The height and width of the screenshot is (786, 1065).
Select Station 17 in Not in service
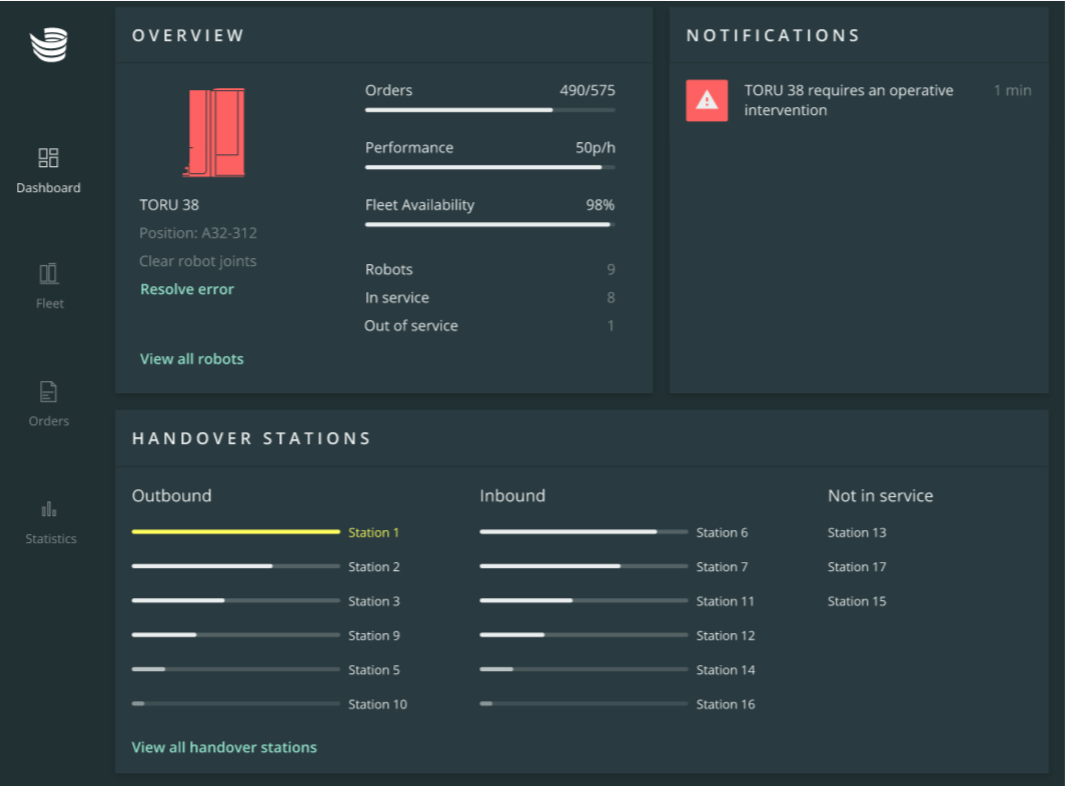857,567
